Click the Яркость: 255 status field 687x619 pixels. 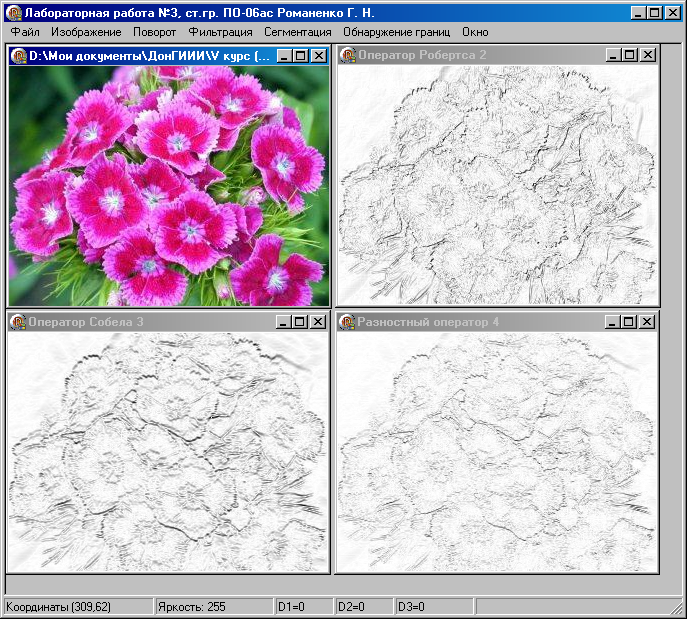[x=214, y=607]
